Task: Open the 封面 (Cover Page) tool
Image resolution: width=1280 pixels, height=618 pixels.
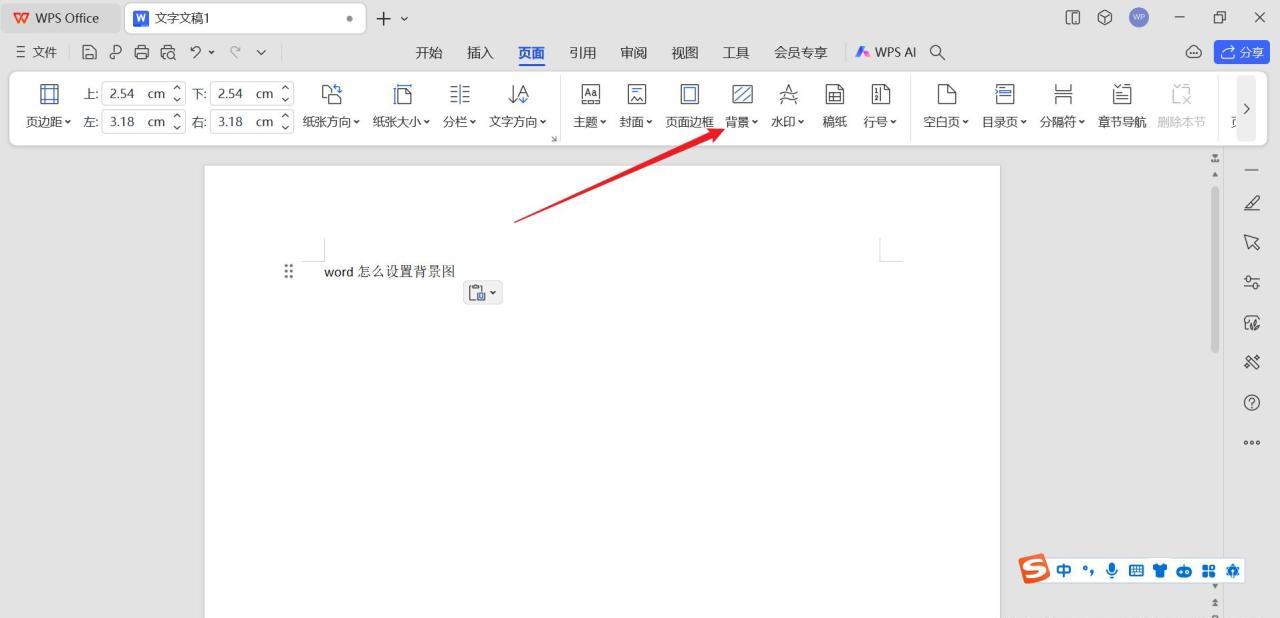Action: (635, 104)
